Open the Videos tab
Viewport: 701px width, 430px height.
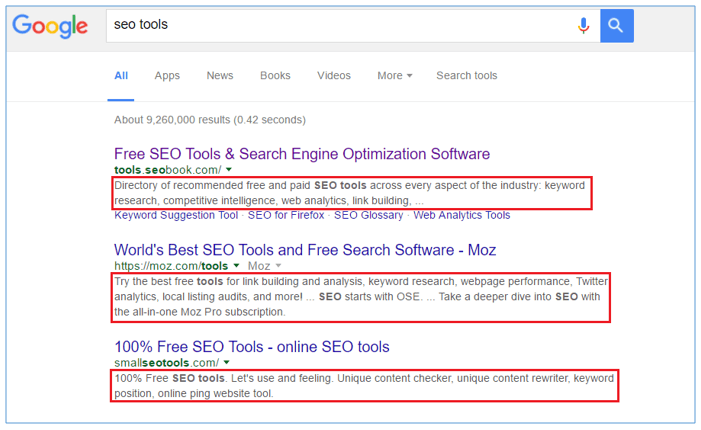point(334,76)
